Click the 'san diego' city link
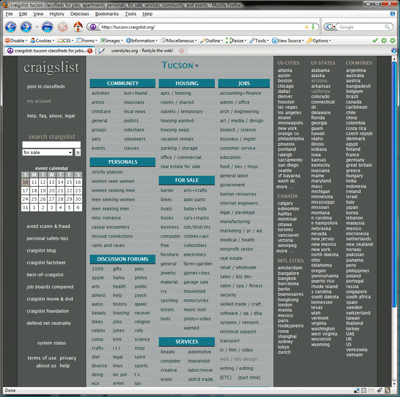The width and height of the screenshot is (400, 397). pos(288,165)
